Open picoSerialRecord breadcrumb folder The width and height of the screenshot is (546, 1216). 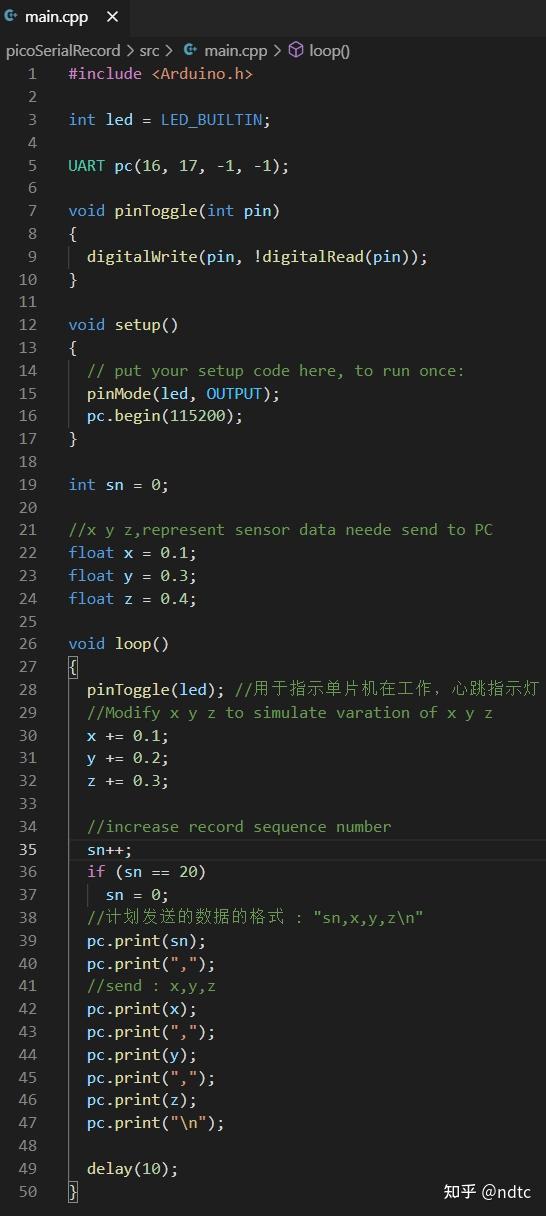63,50
